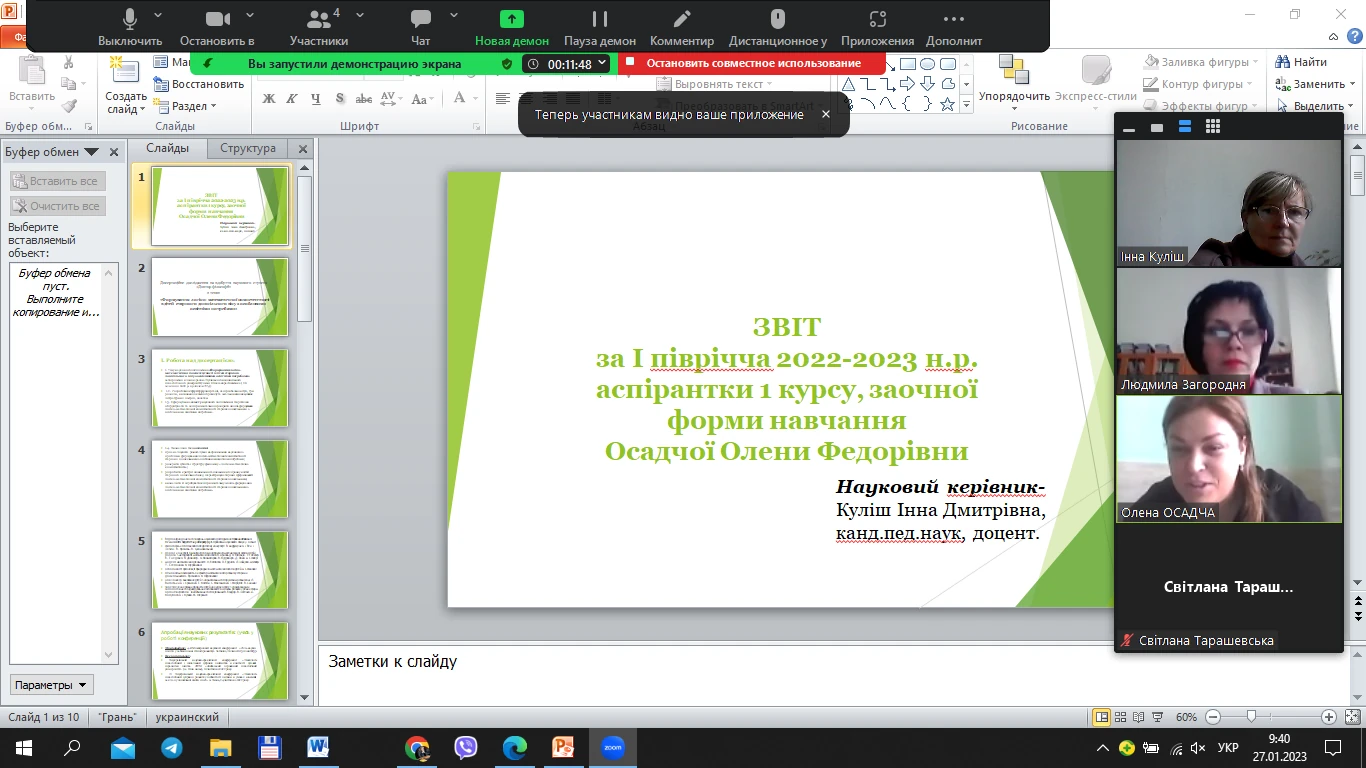Viewport: 1366px width, 768px height.
Task: Align text left in the Абзац group
Action: pos(503,98)
